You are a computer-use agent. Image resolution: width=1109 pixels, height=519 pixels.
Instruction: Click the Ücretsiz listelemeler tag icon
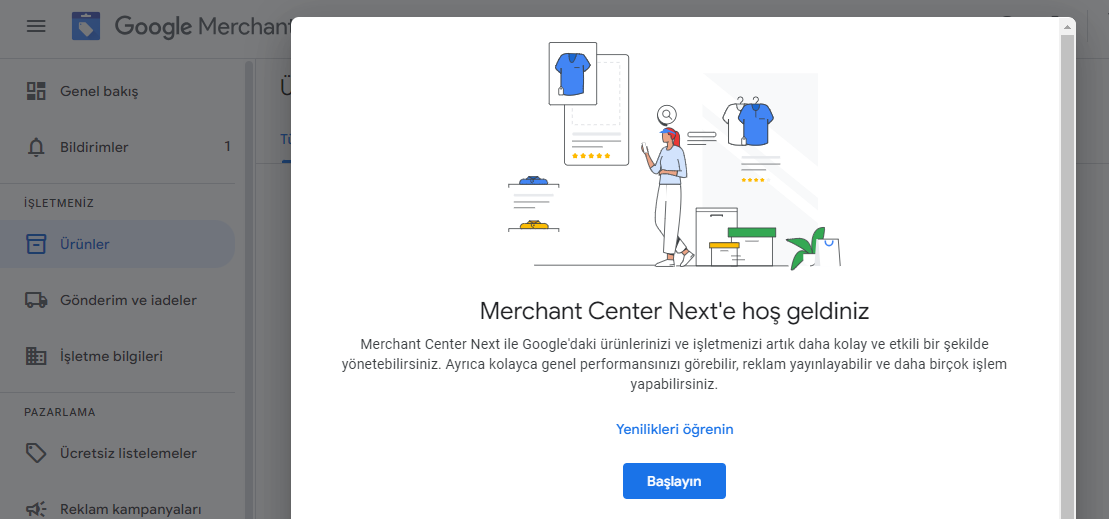pos(36,453)
